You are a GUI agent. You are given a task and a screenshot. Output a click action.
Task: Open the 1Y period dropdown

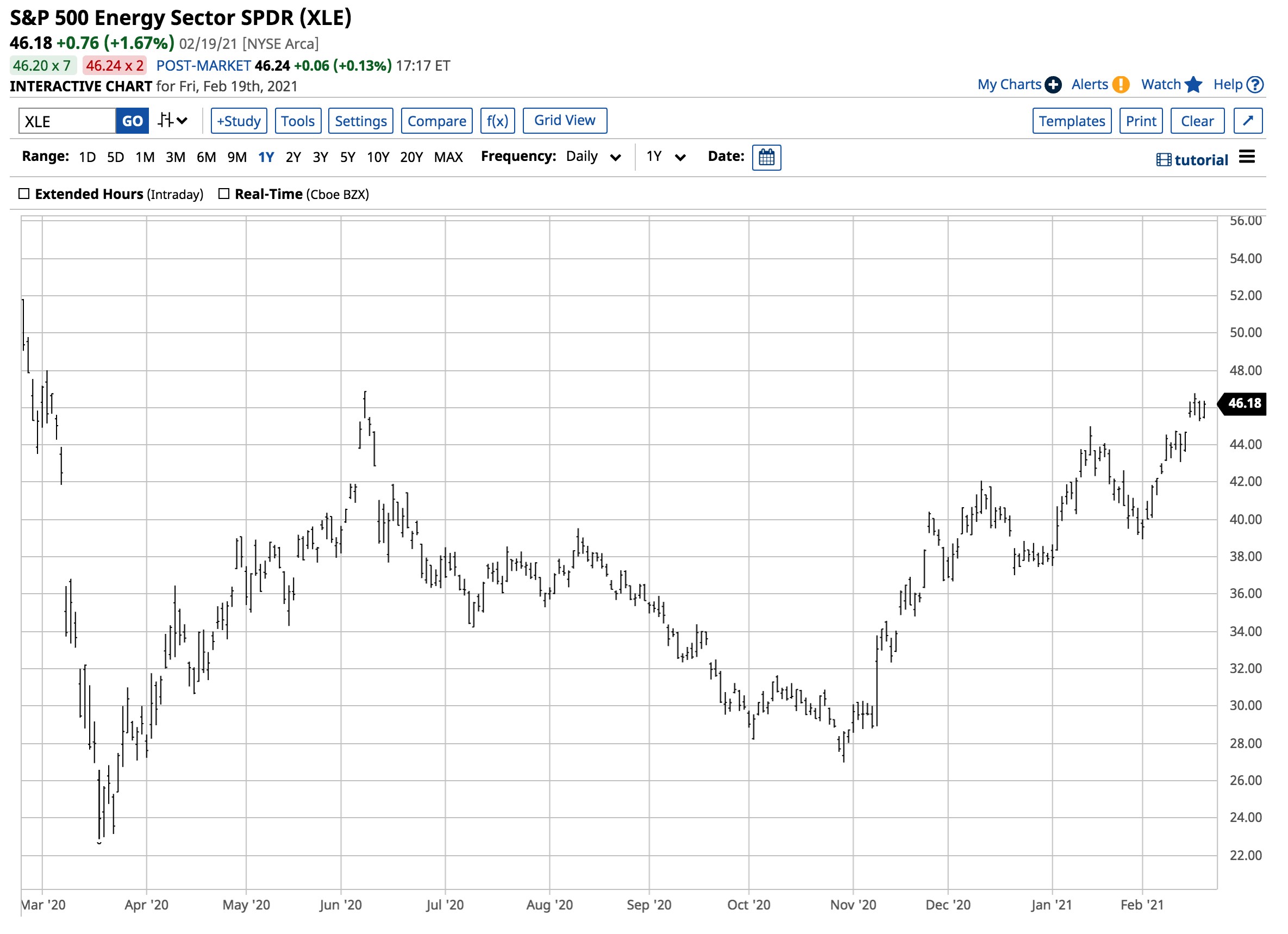[666, 157]
